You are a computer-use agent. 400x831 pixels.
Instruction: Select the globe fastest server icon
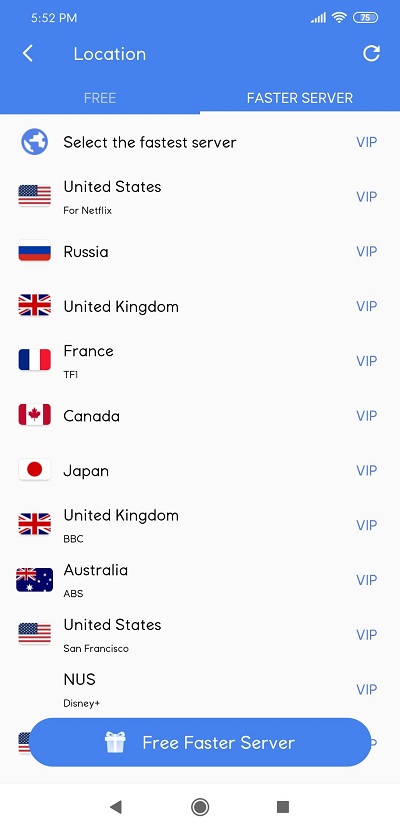34,142
